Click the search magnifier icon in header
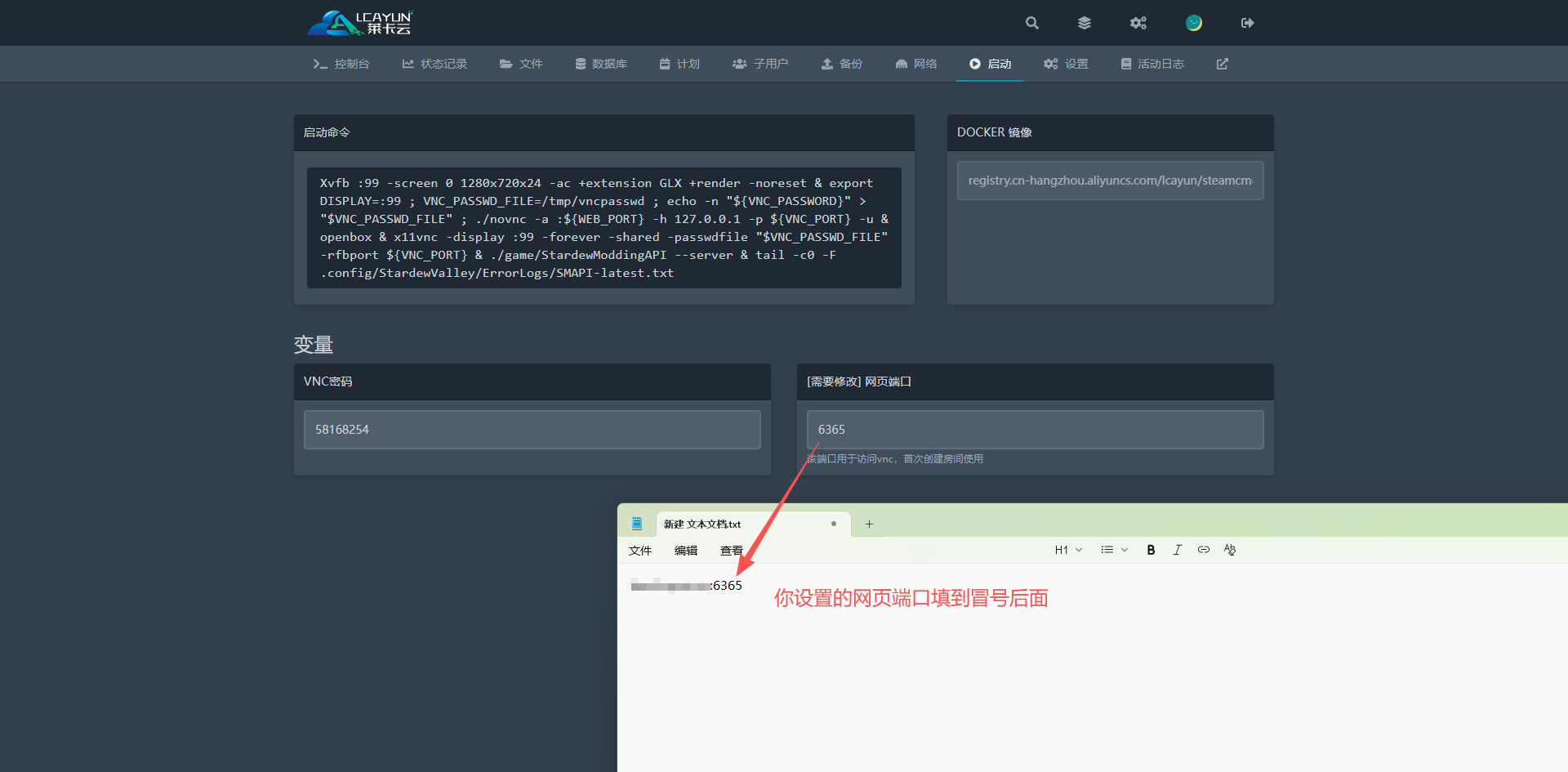Viewport: 1568px width, 772px height. [x=1032, y=23]
